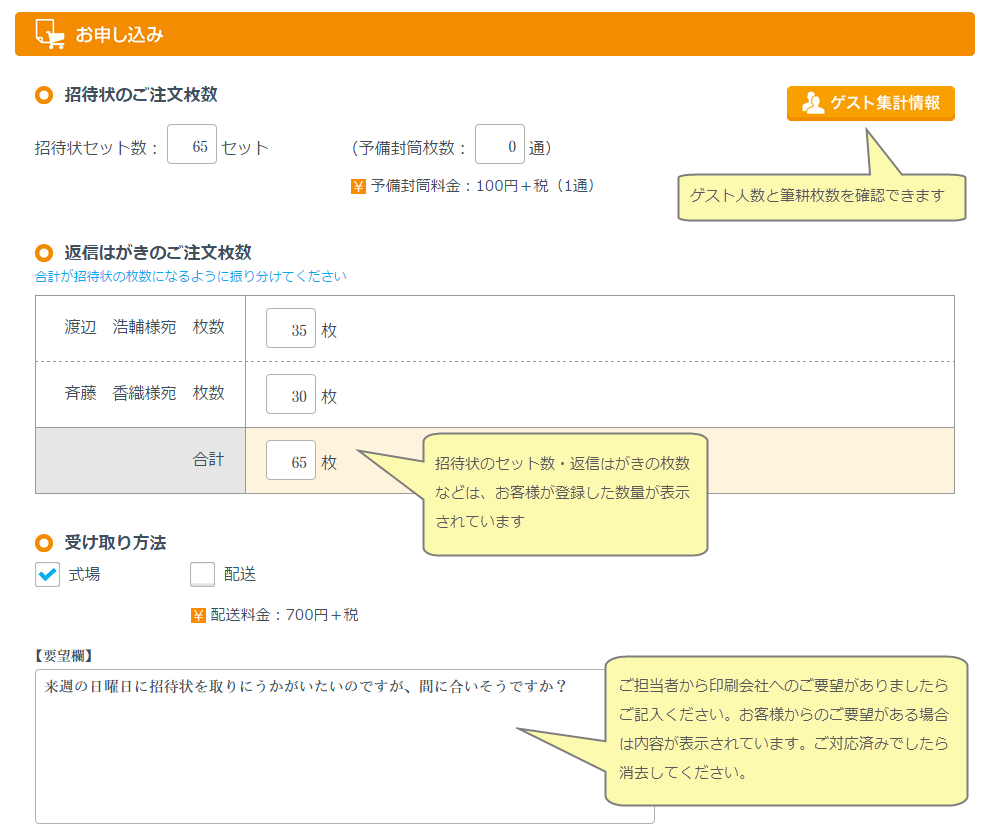
Task: Click the yellow tooltip about 招待状のセット数
Action: click(565, 493)
